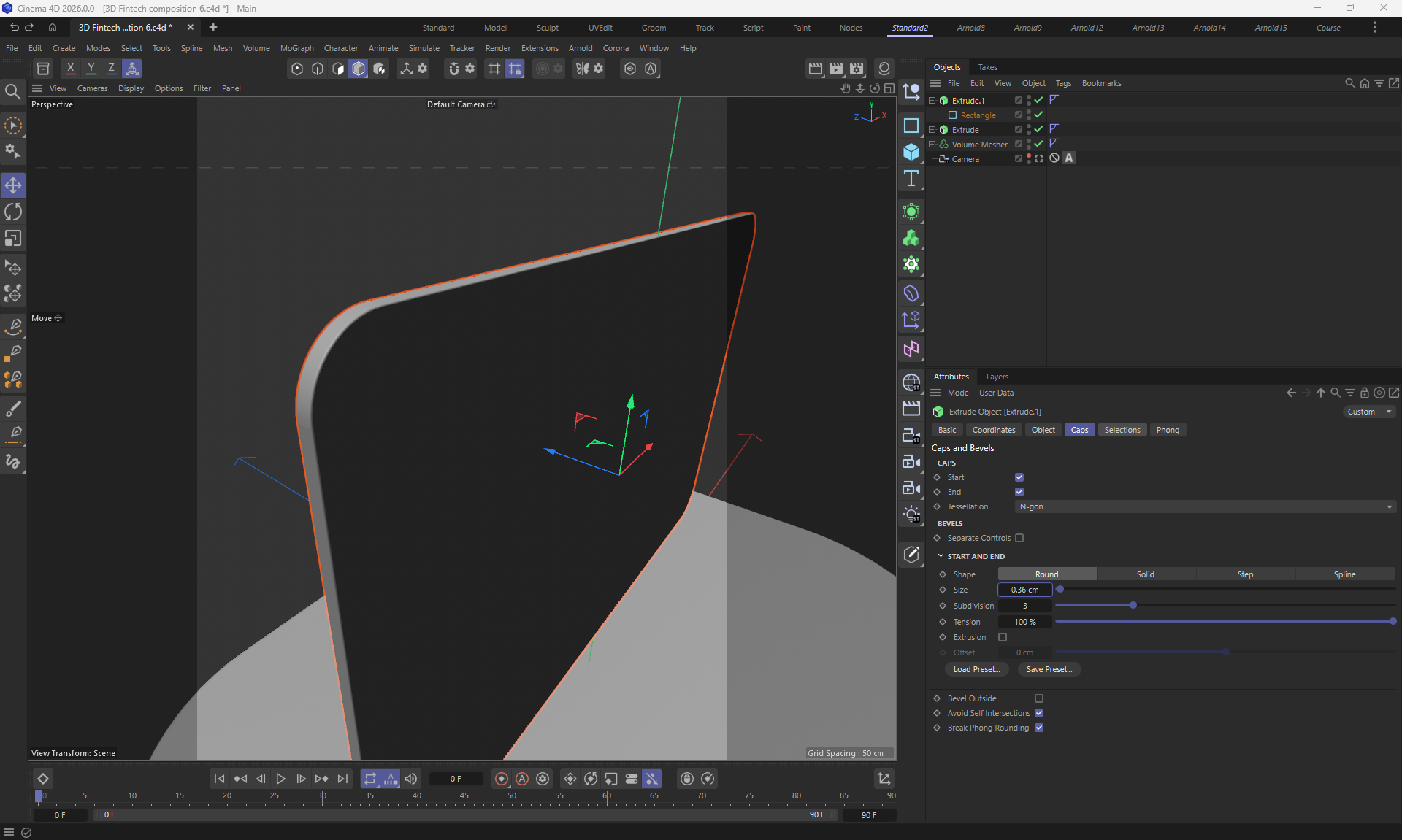Uncheck the Start cap checkbox
Image resolution: width=1402 pixels, height=840 pixels.
pyautogui.click(x=1019, y=477)
